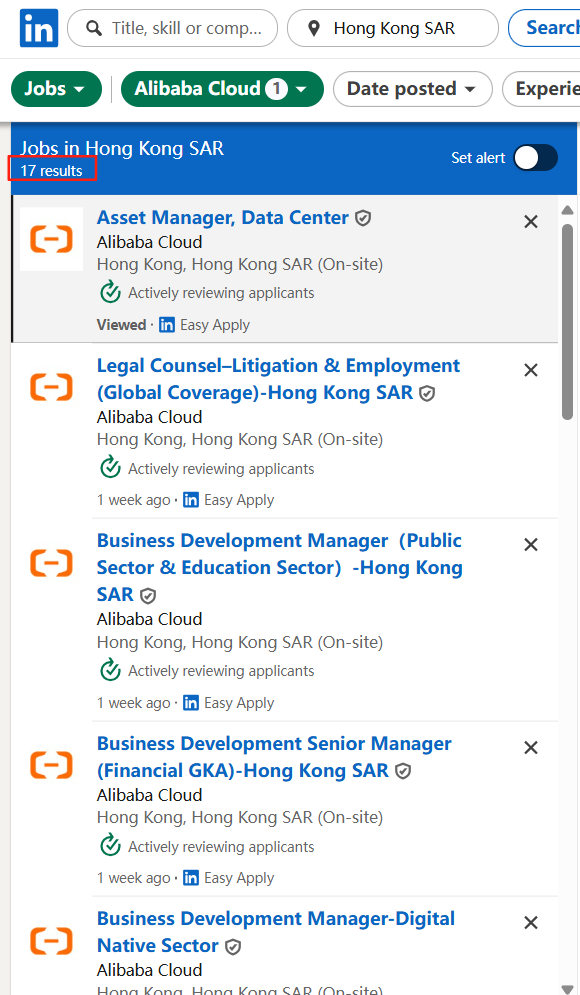Click the 'Set alert' label text
Screen dimensions: 580x995
point(478,158)
